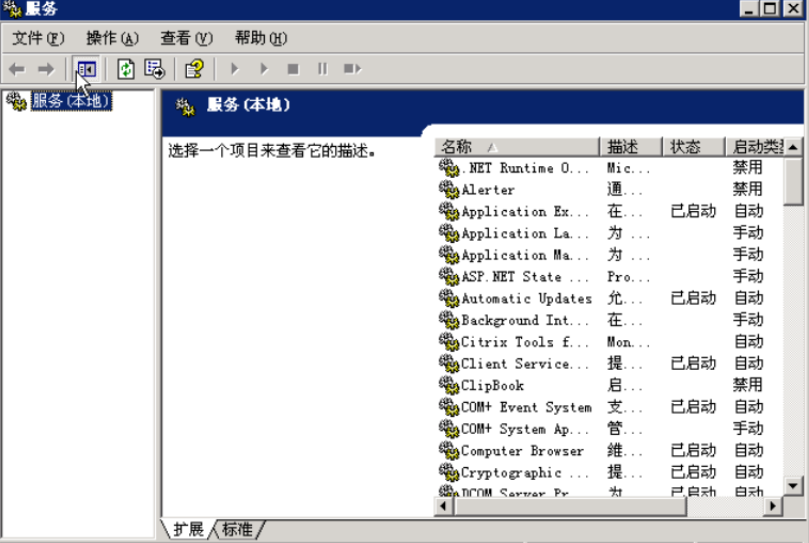Image resolution: width=809 pixels, height=543 pixels.
Task: Click the gear icon of Automatic Updates
Action: [449, 298]
